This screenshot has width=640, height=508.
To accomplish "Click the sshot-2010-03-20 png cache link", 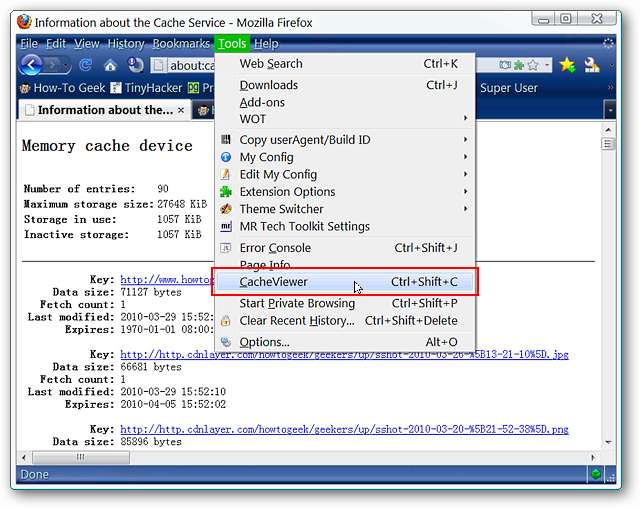I will coord(344,428).
